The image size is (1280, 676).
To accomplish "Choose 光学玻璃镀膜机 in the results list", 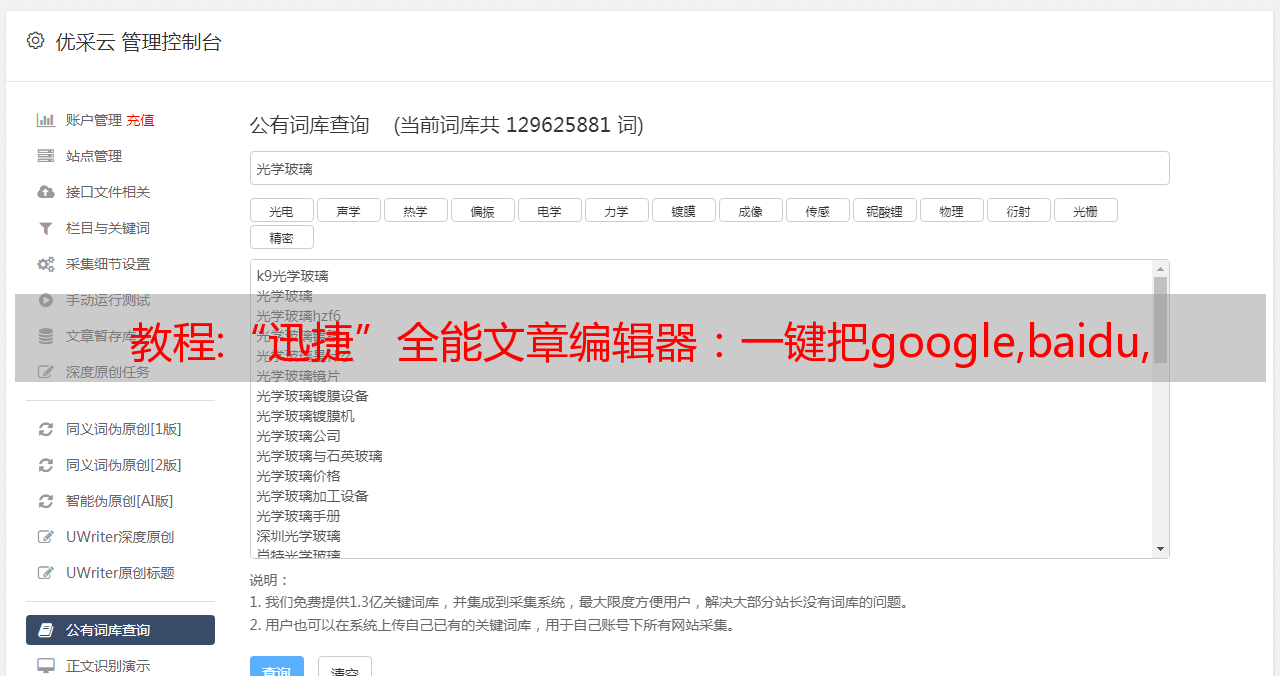I will point(305,416).
